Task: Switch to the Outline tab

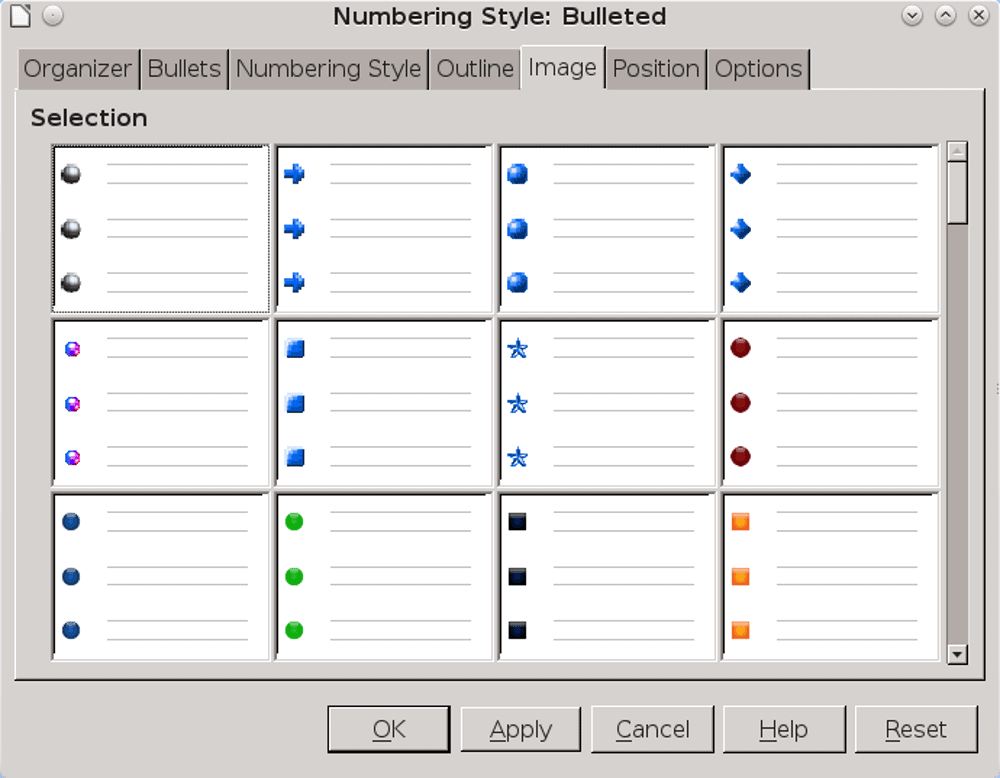Action: 475,69
